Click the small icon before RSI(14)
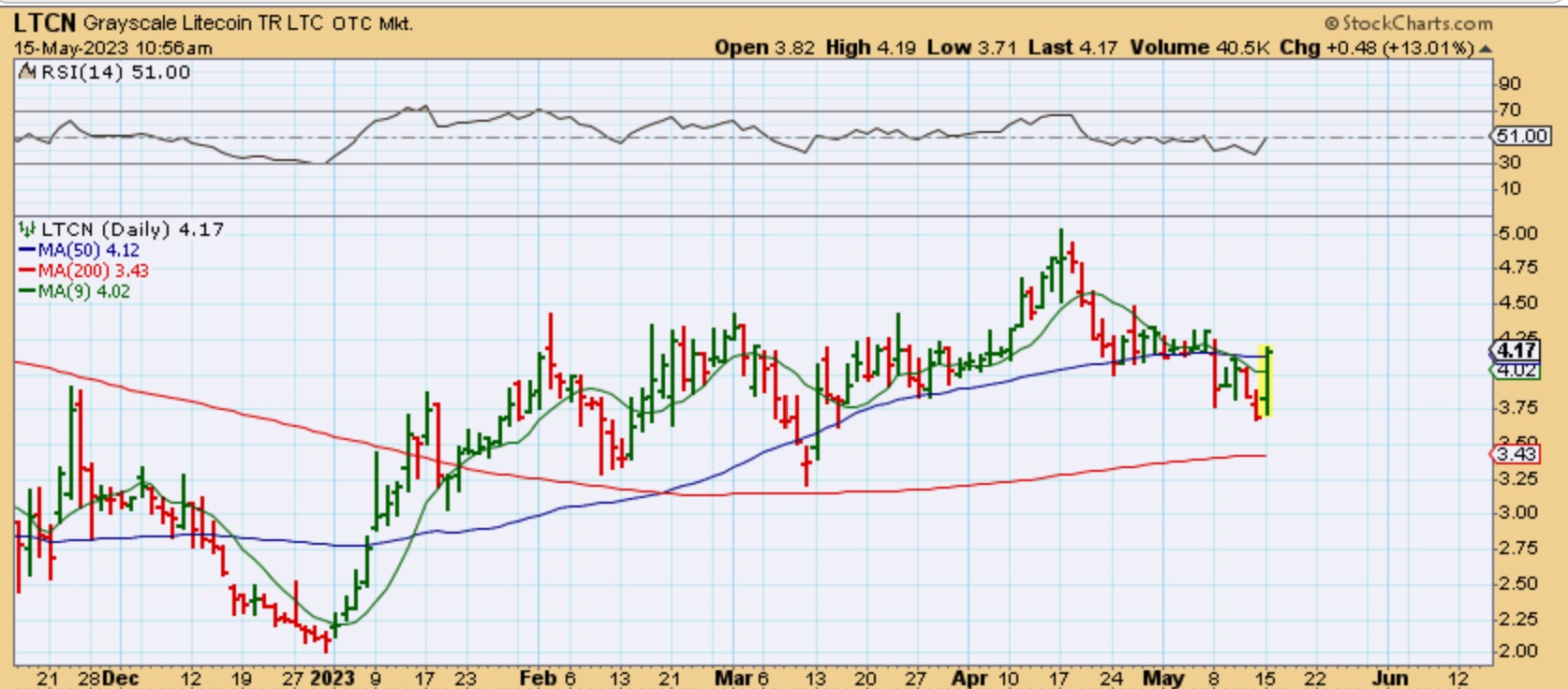Image resolution: width=1568 pixels, height=689 pixels. (x=28, y=73)
